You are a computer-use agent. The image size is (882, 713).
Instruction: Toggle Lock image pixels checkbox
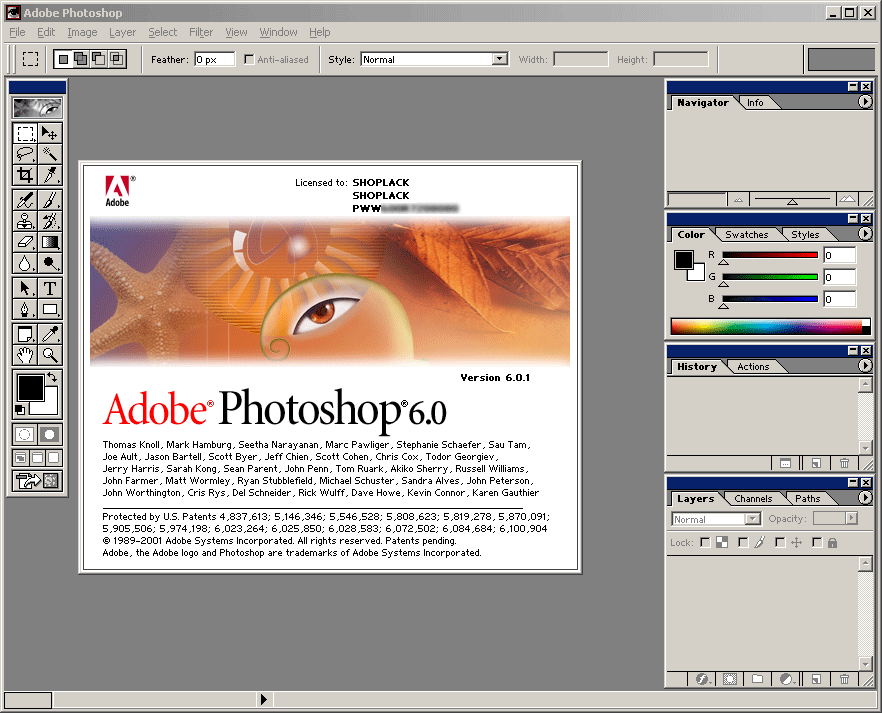tap(743, 542)
